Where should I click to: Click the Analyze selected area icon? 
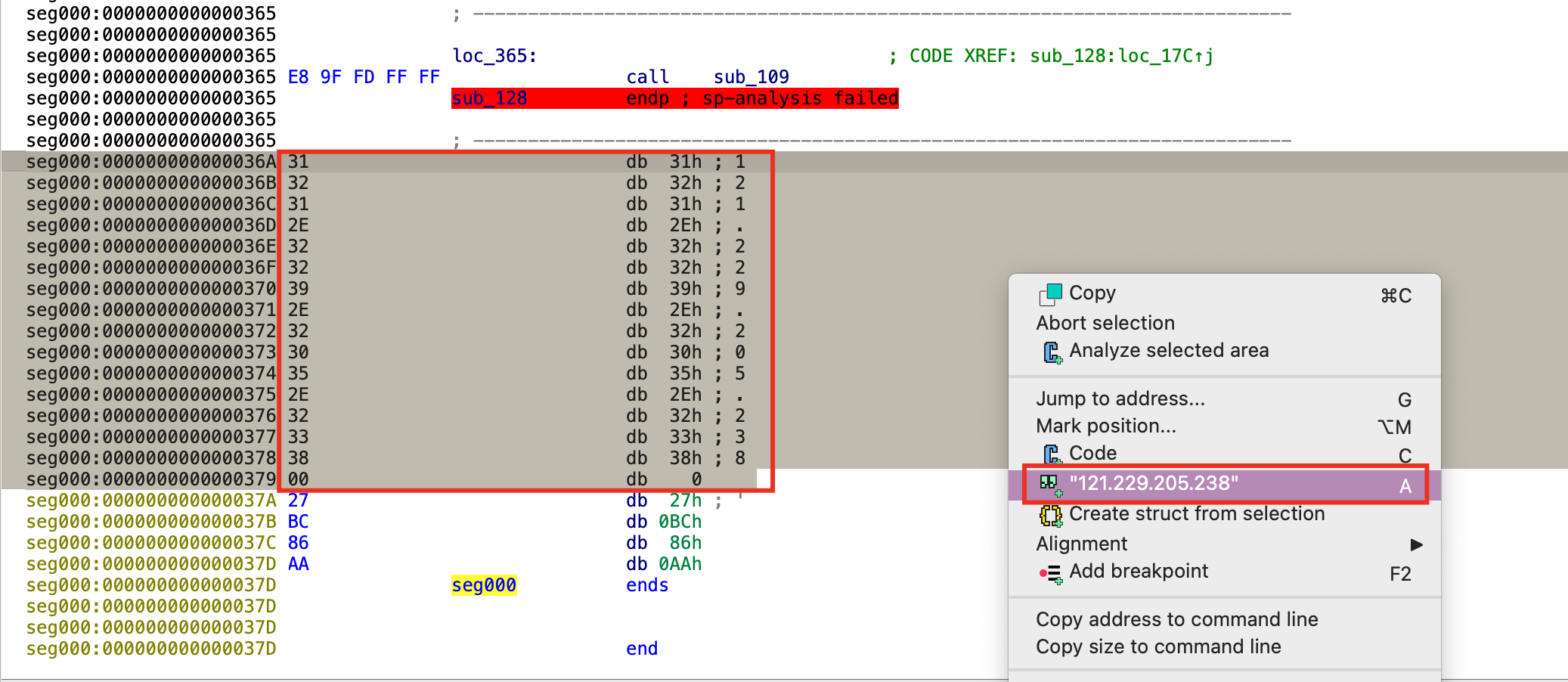[x=1052, y=352]
